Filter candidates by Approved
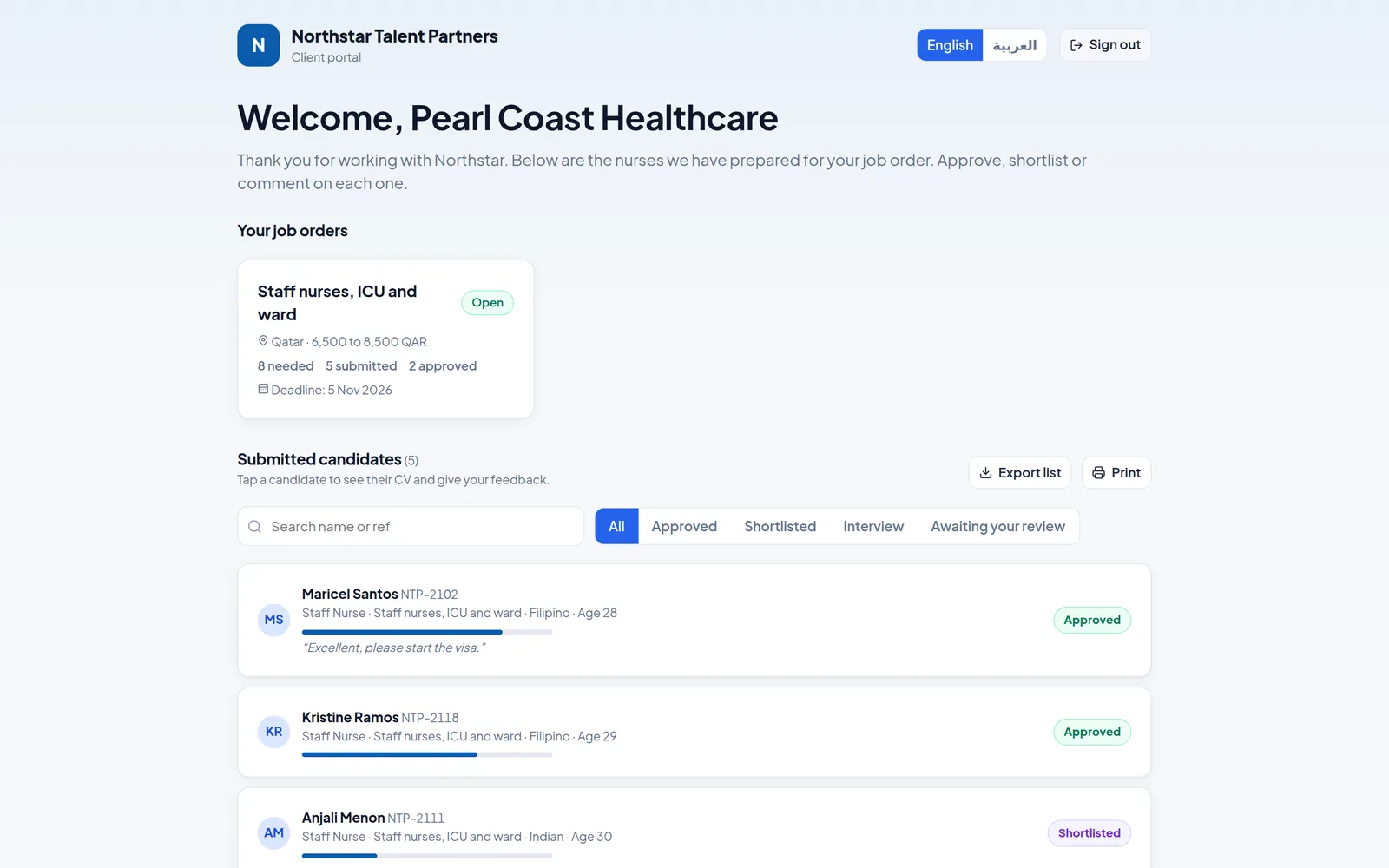 click(x=684, y=527)
